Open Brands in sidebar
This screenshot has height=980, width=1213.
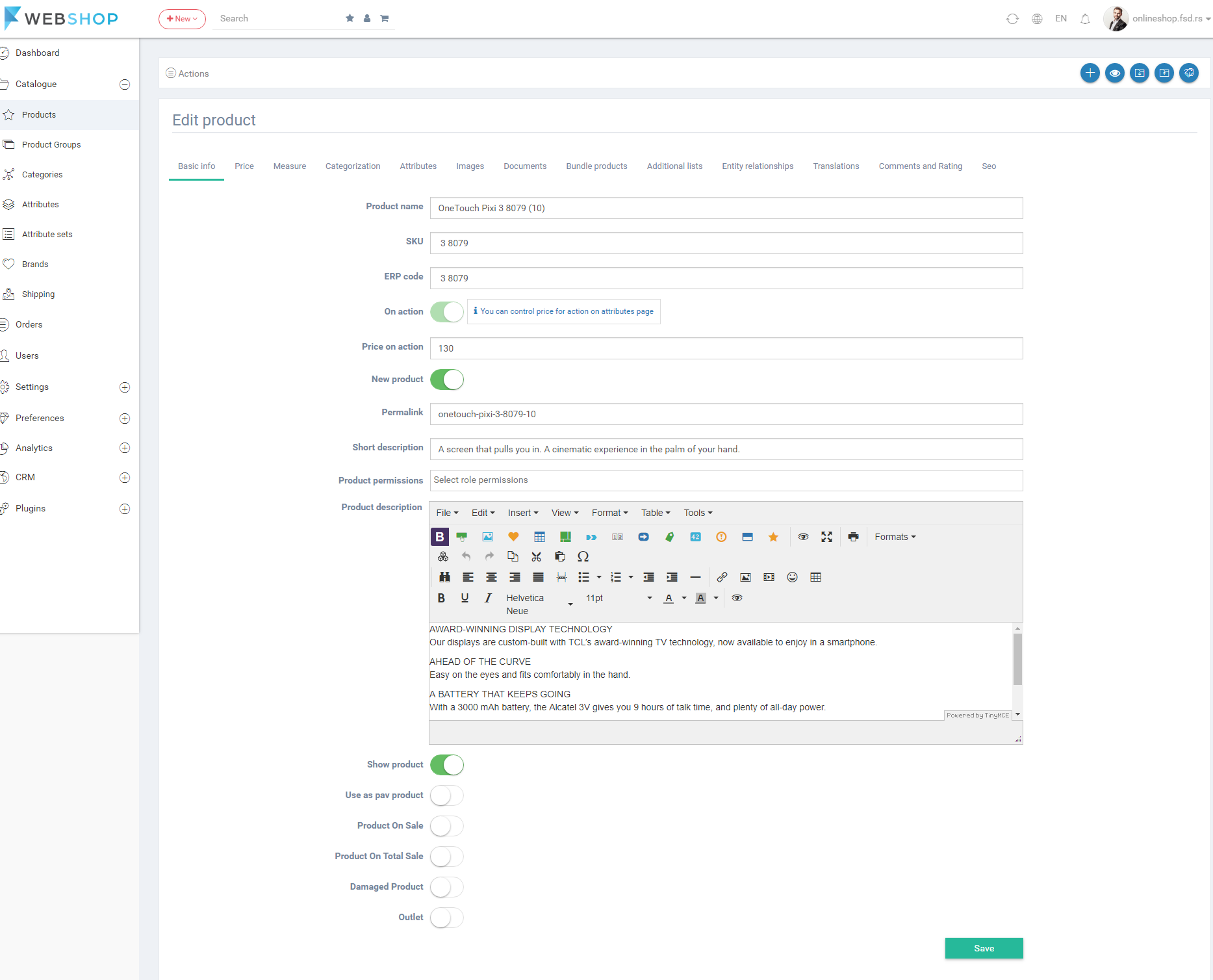click(35, 264)
